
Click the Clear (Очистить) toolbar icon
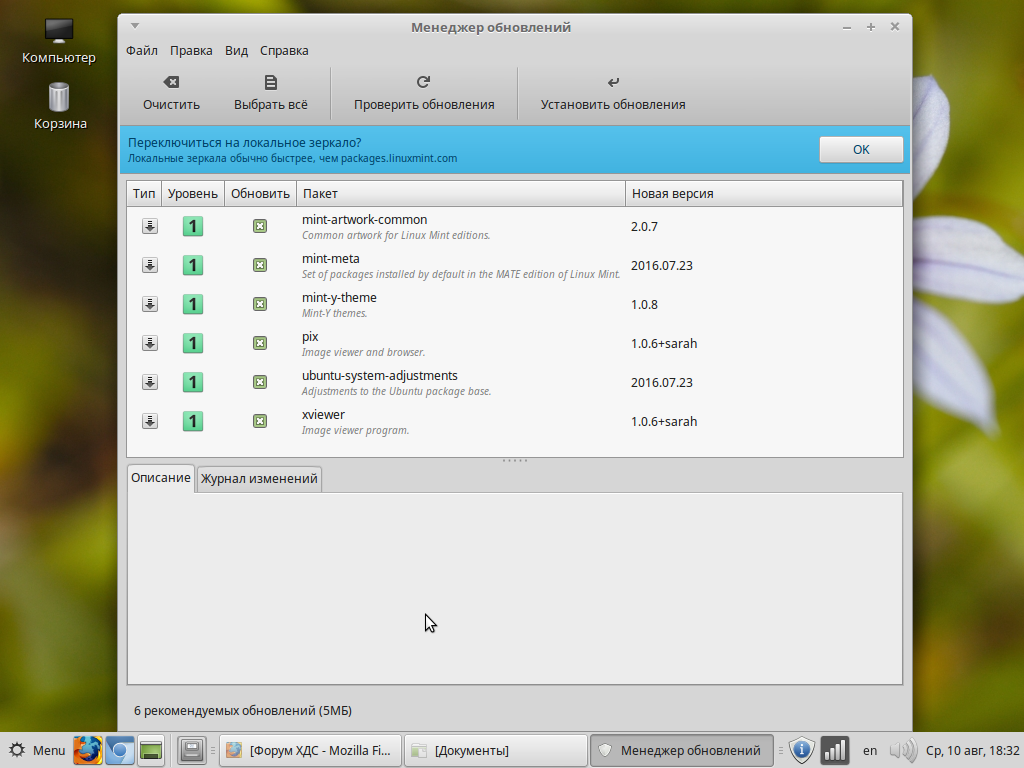pos(171,83)
